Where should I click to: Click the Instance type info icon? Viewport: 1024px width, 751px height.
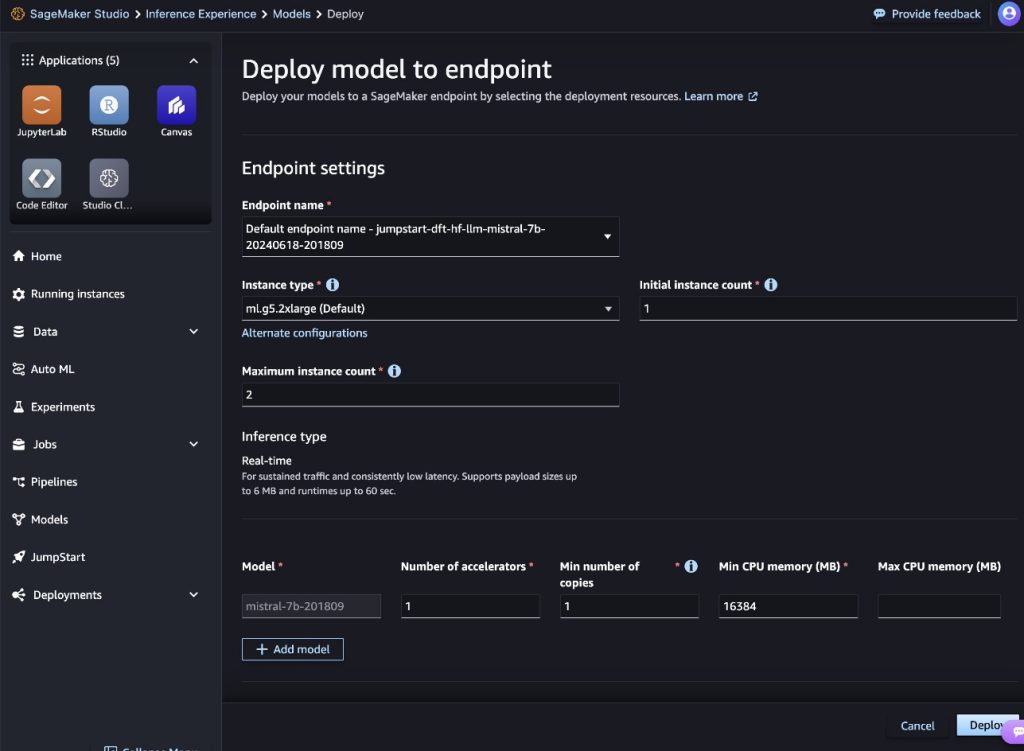pos(332,285)
